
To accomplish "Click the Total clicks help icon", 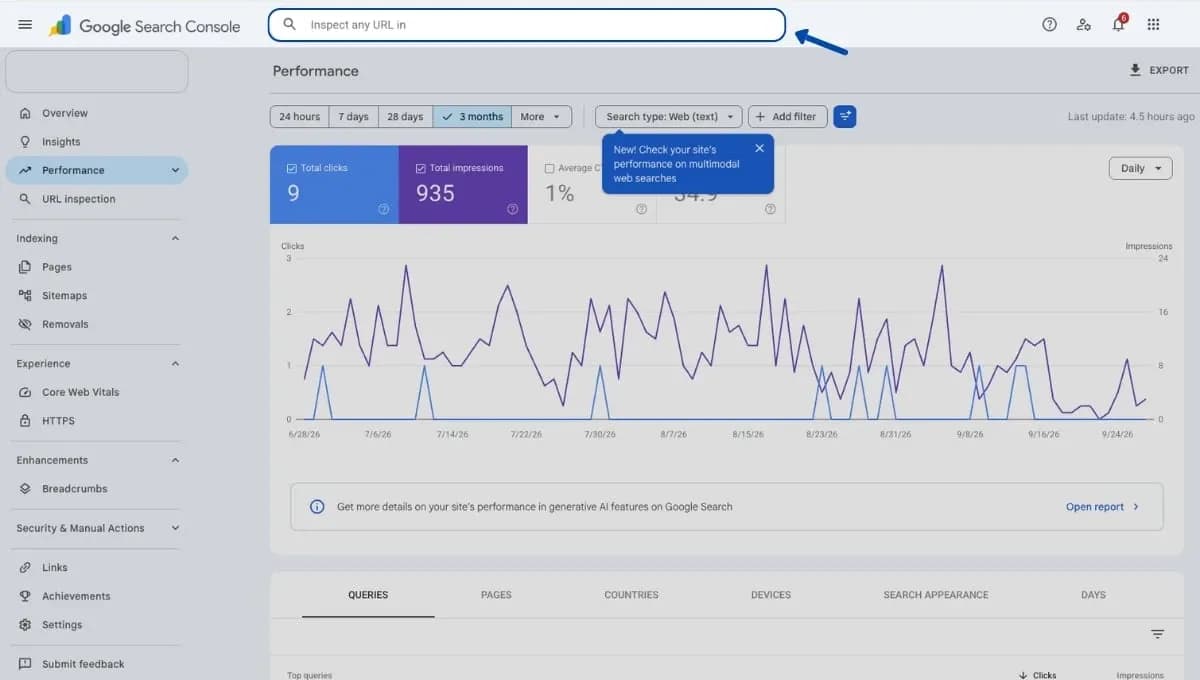I will pyautogui.click(x=383, y=209).
